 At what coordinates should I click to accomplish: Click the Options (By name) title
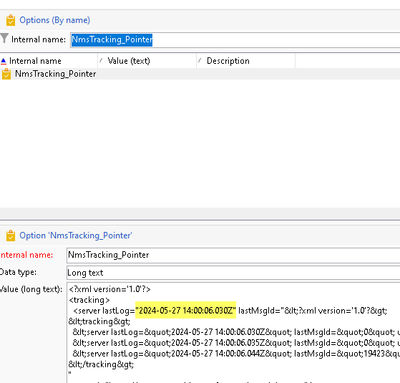[x=55, y=20]
